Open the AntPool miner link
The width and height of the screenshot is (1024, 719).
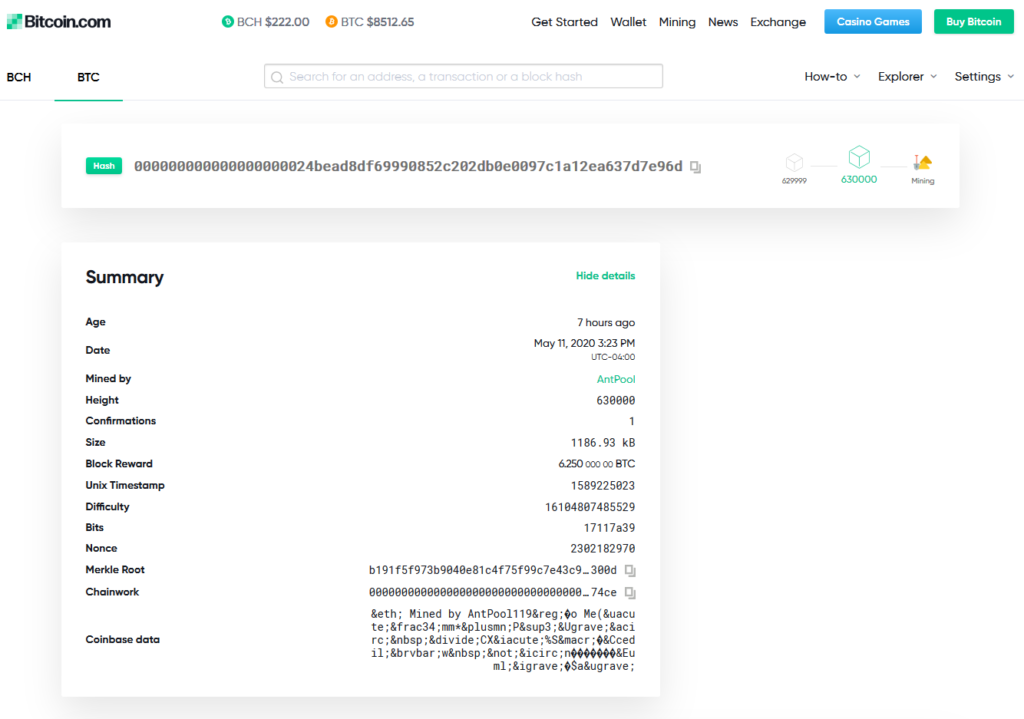tap(616, 379)
